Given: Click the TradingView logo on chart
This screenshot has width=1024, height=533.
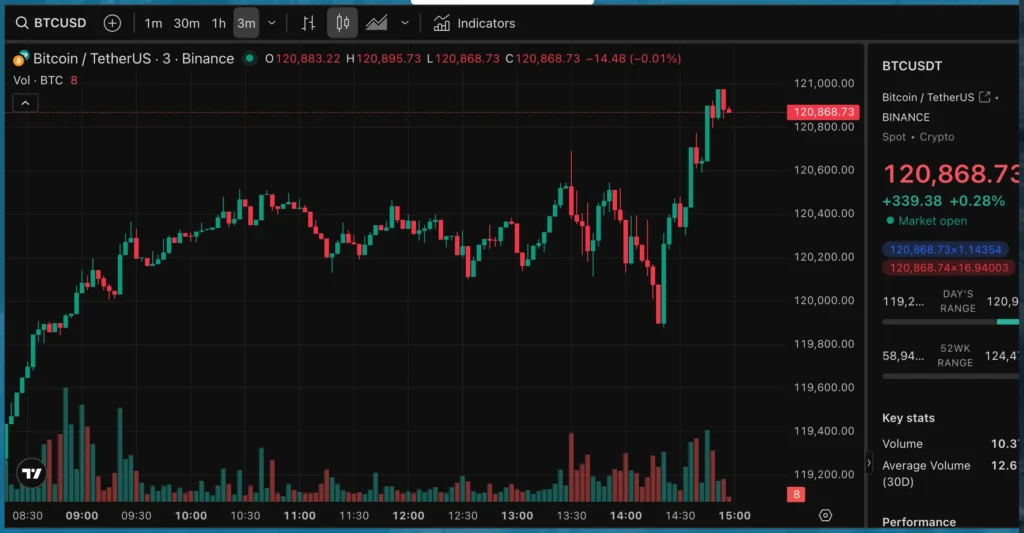Looking at the screenshot, I should (33, 474).
